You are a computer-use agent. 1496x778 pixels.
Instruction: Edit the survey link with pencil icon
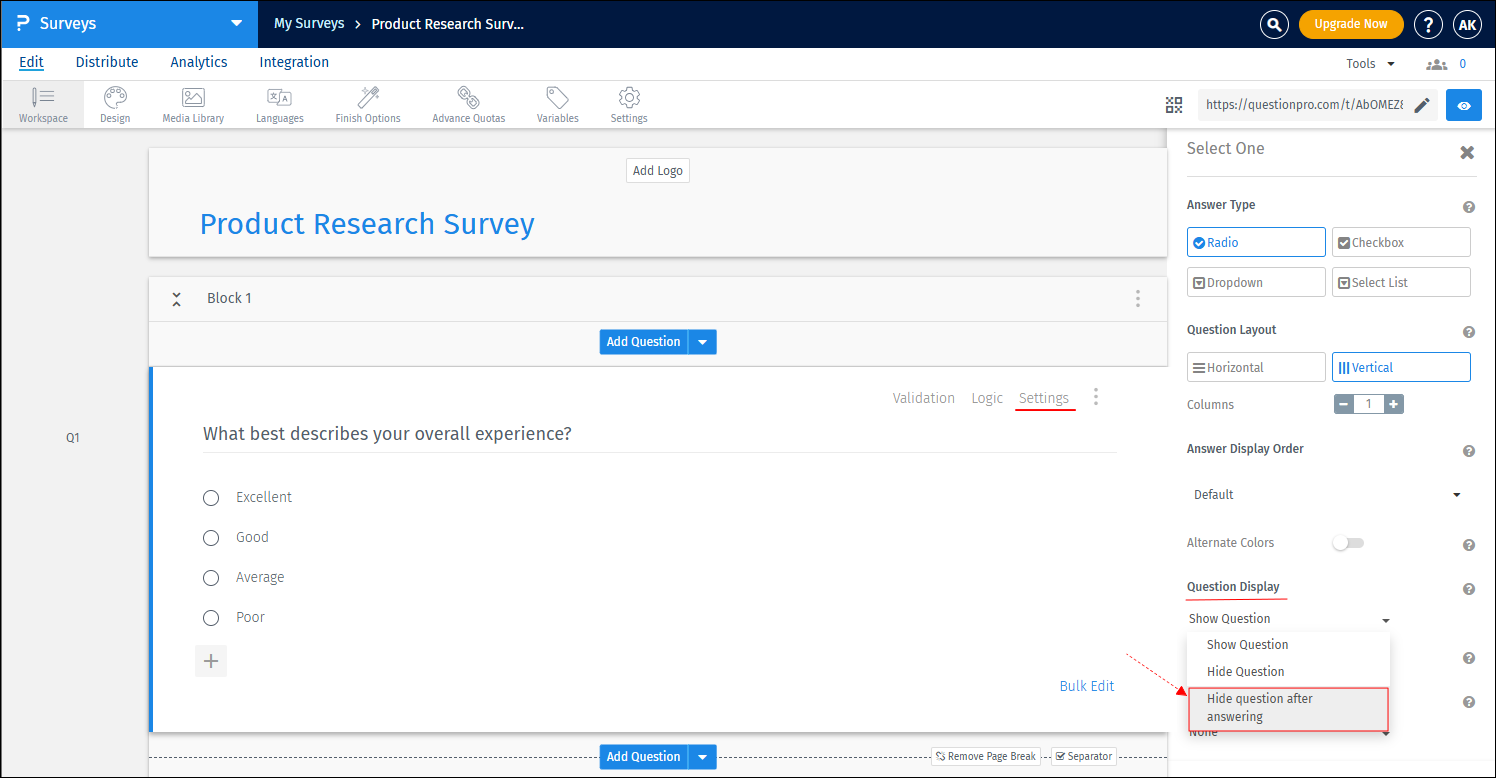(1423, 105)
